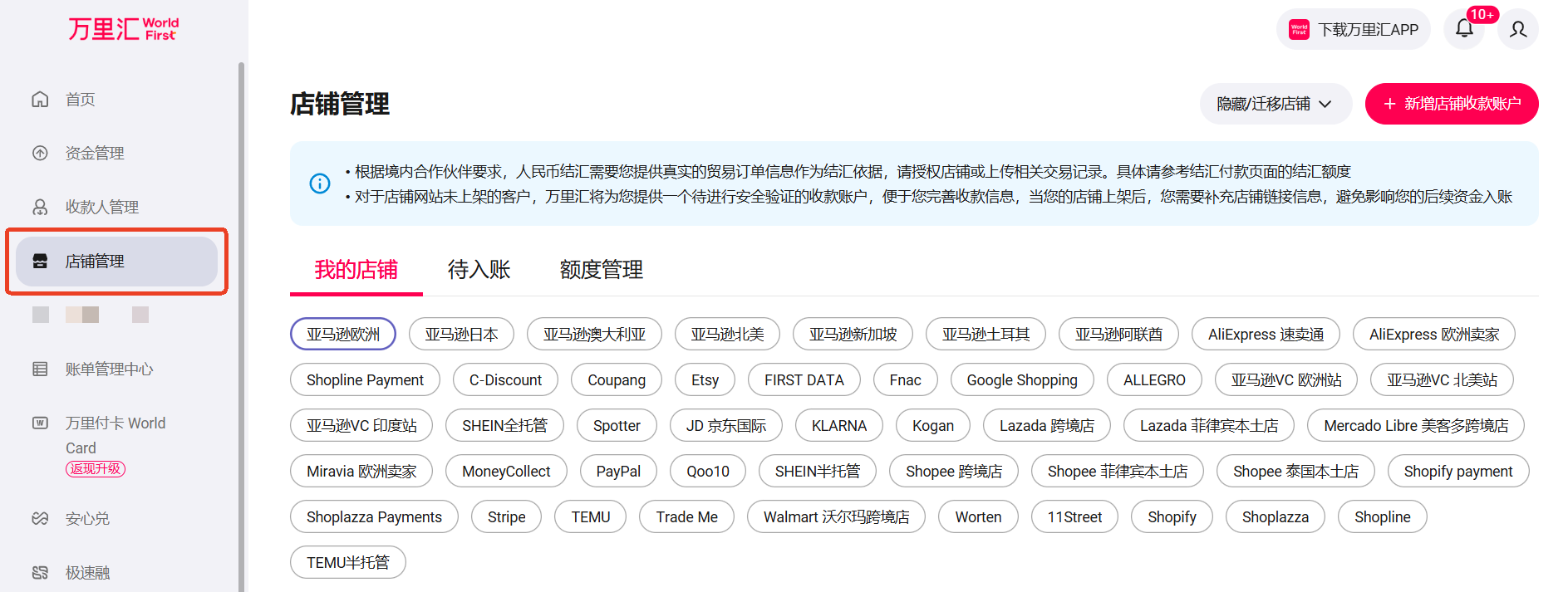Click the 极速融 sidebar icon

40,572
